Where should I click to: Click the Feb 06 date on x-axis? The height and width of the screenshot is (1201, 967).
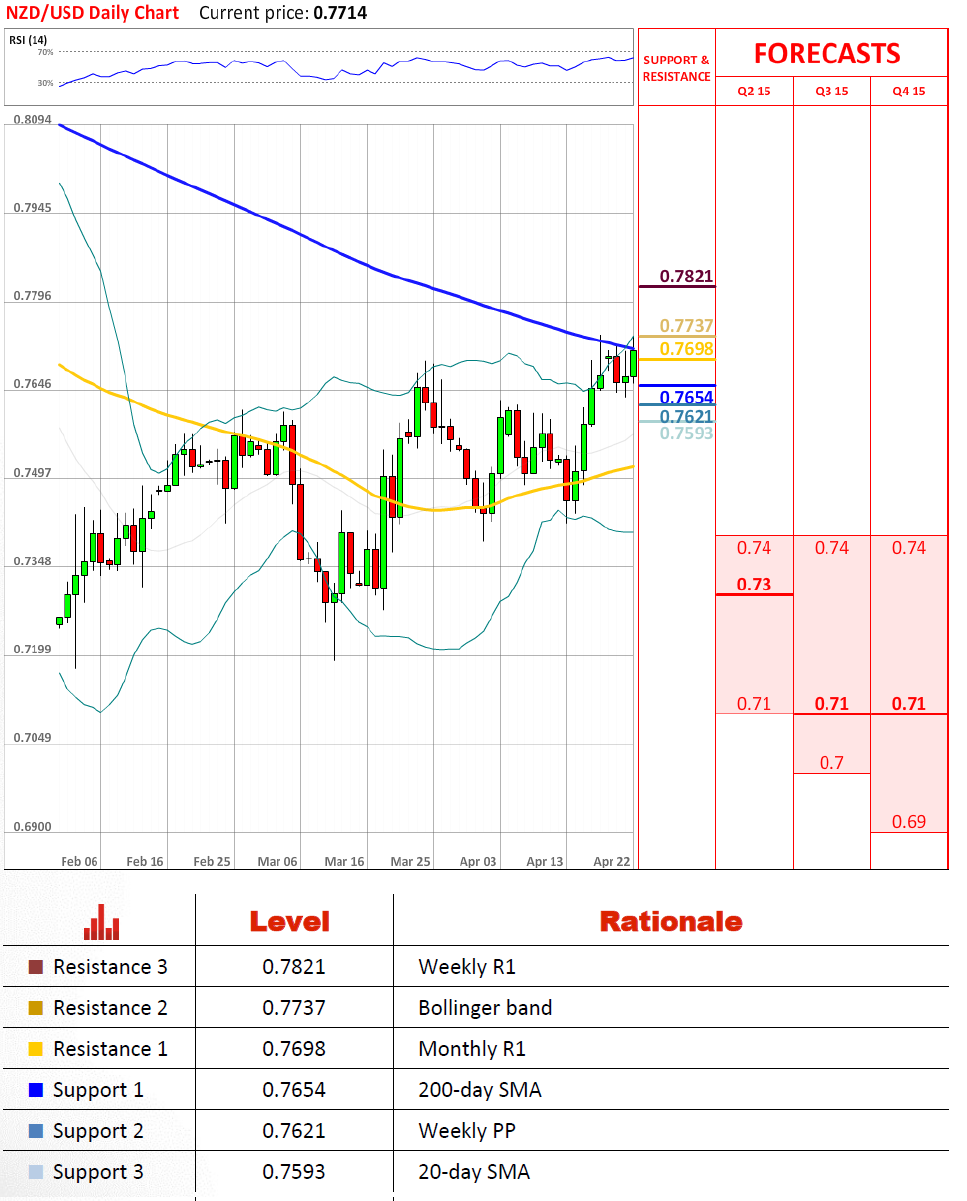[79, 861]
